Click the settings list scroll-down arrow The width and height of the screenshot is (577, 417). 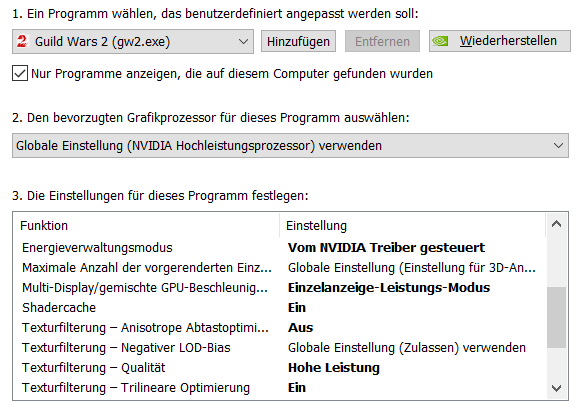tap(556, 388)
